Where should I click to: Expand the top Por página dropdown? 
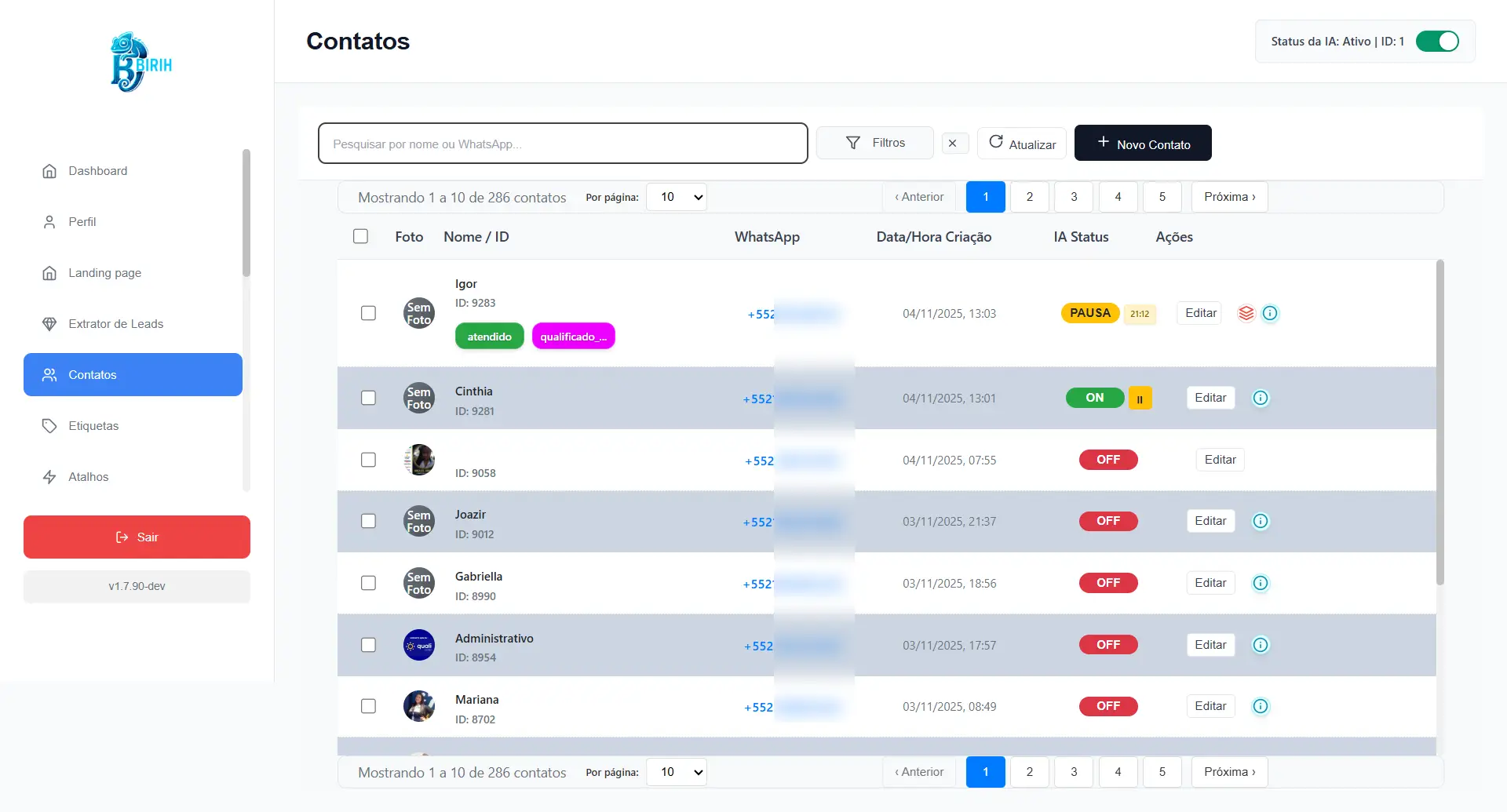(676, 198)
